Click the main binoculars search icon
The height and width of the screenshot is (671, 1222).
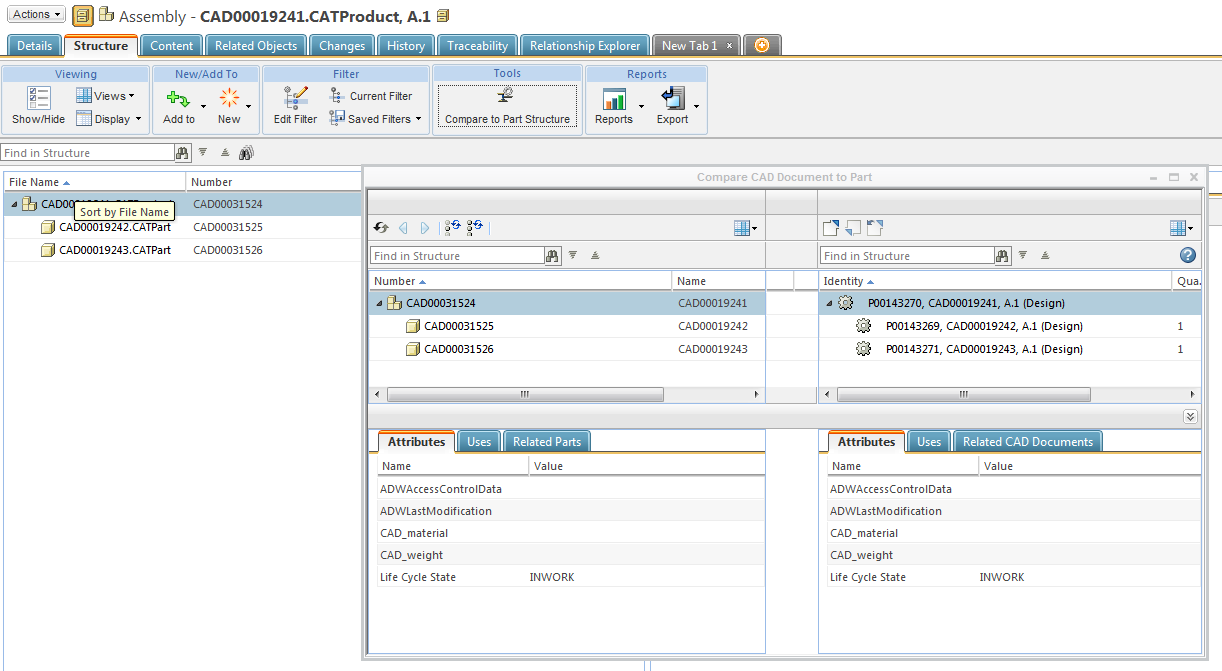click(x=182, y=153)
